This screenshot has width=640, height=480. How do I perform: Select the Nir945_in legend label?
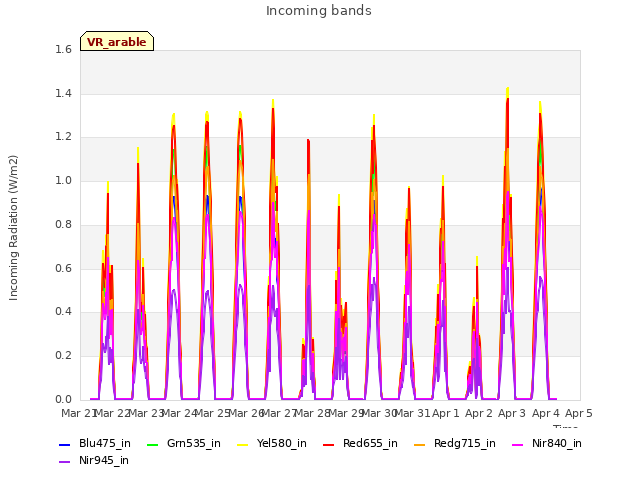point(104,461)
